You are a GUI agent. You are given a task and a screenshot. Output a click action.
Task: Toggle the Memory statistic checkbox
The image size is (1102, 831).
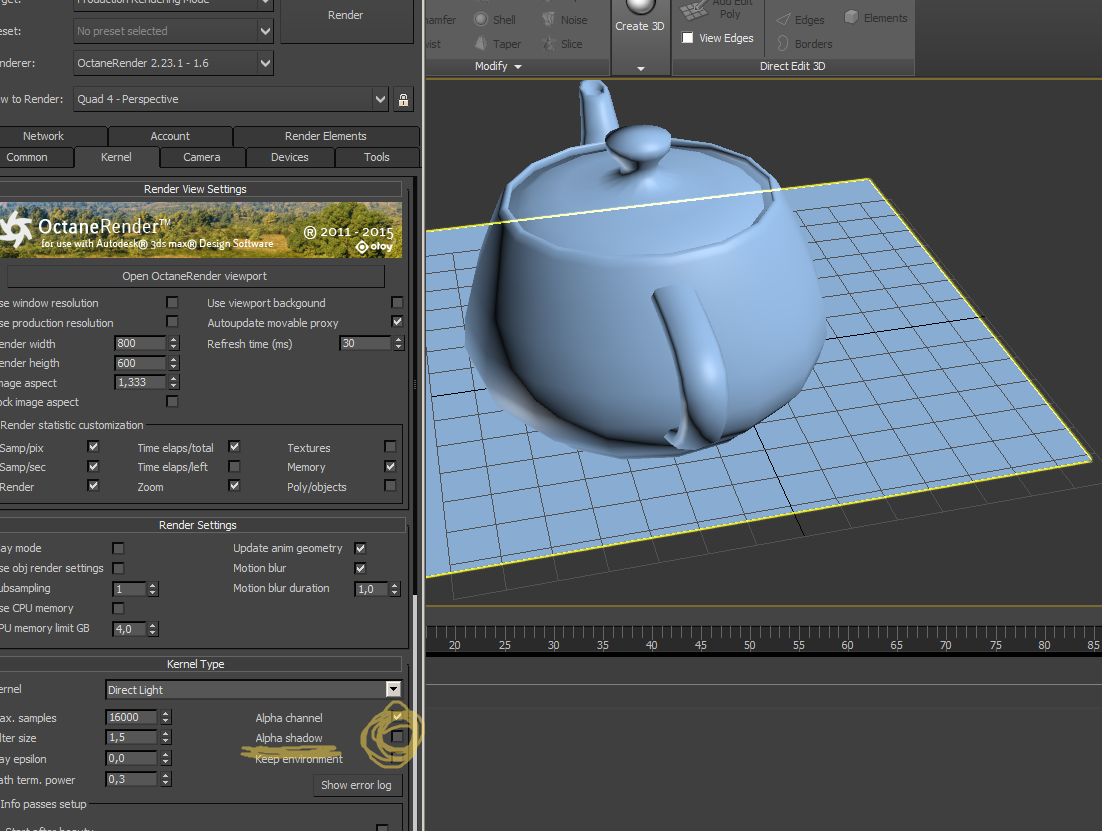pyautogui.click(x=390, y=466)
